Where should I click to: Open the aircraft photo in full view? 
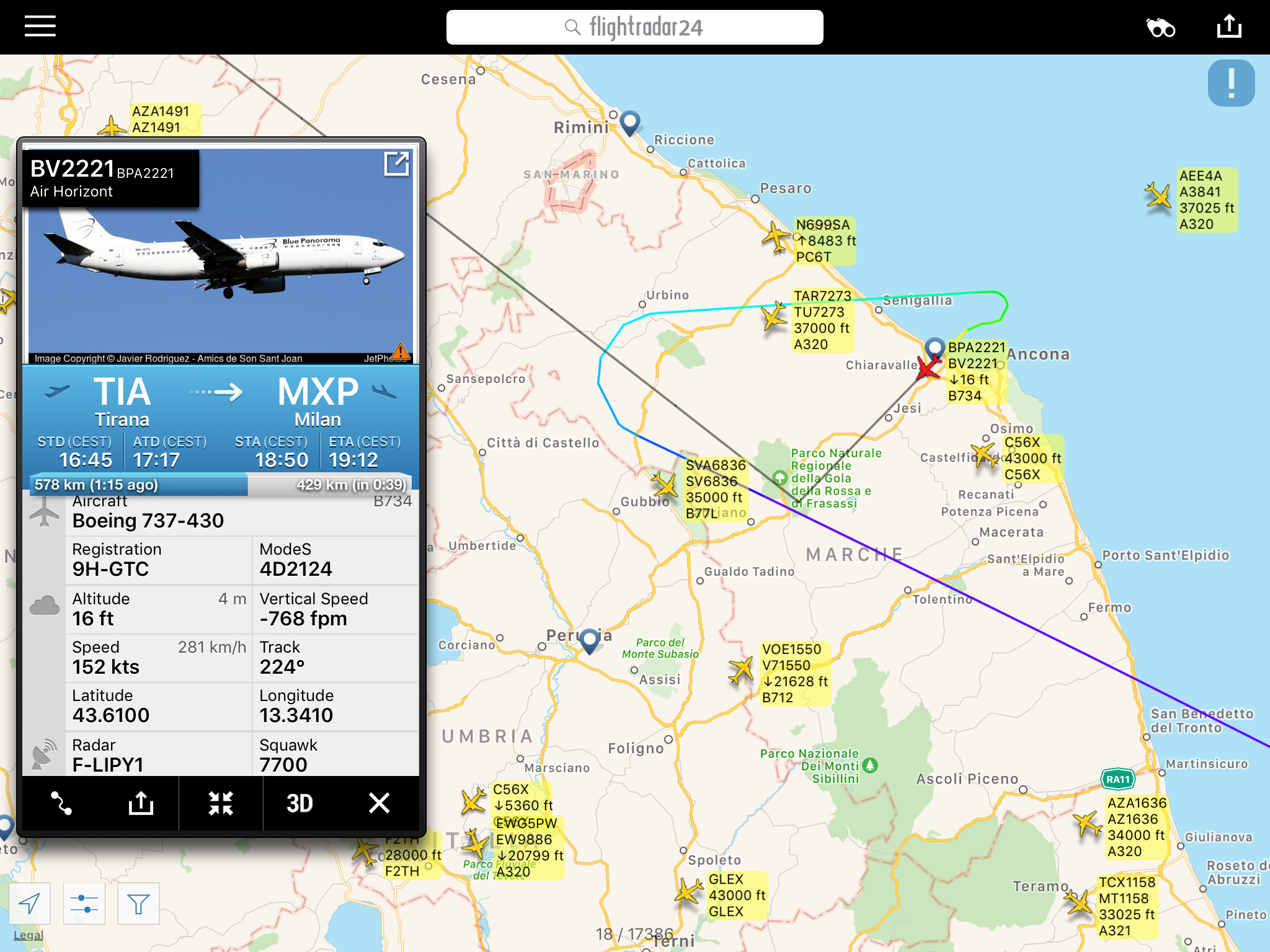[x=396, y=164]
